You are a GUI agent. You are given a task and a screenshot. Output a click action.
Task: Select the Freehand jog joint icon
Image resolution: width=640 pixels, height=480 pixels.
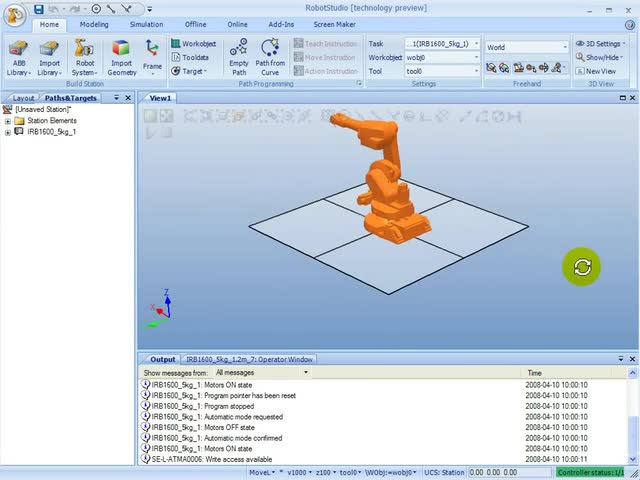(518, 68)
